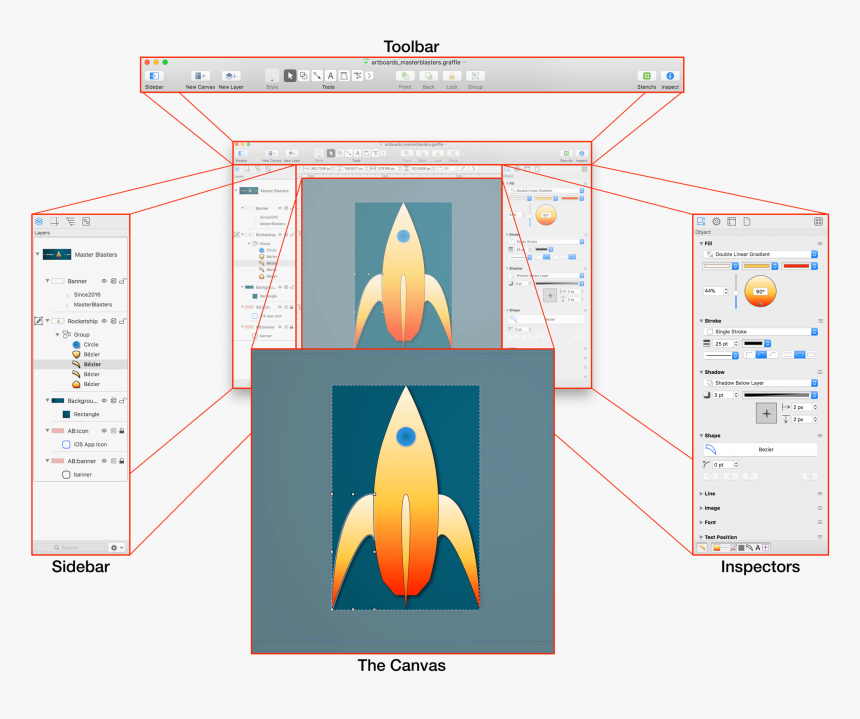Screen dimensions: 860x719
Task: Collapse the Group in Rocketship layer
Action: click(57, 334)
